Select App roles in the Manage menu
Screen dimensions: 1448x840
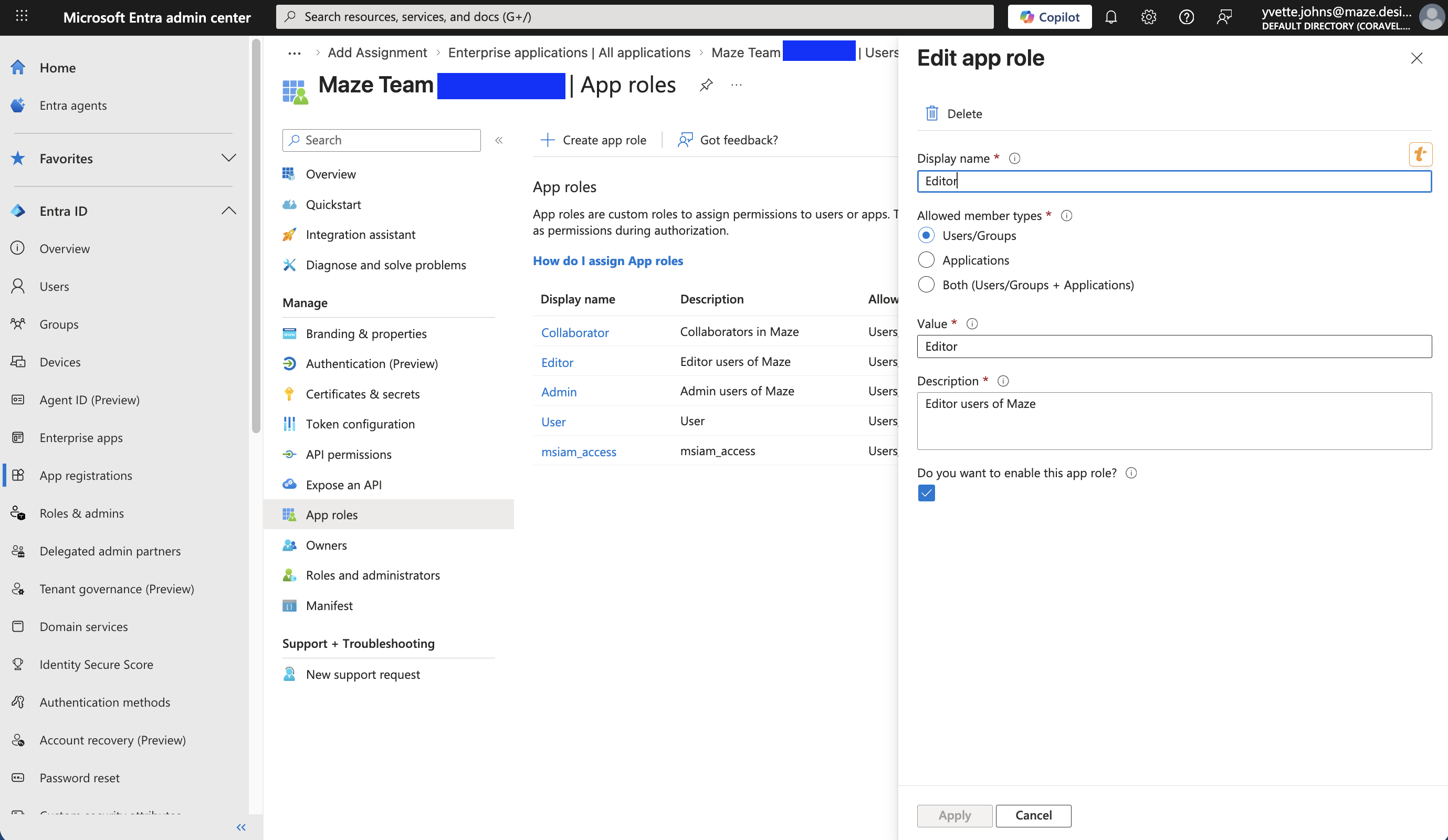(389, 515)
